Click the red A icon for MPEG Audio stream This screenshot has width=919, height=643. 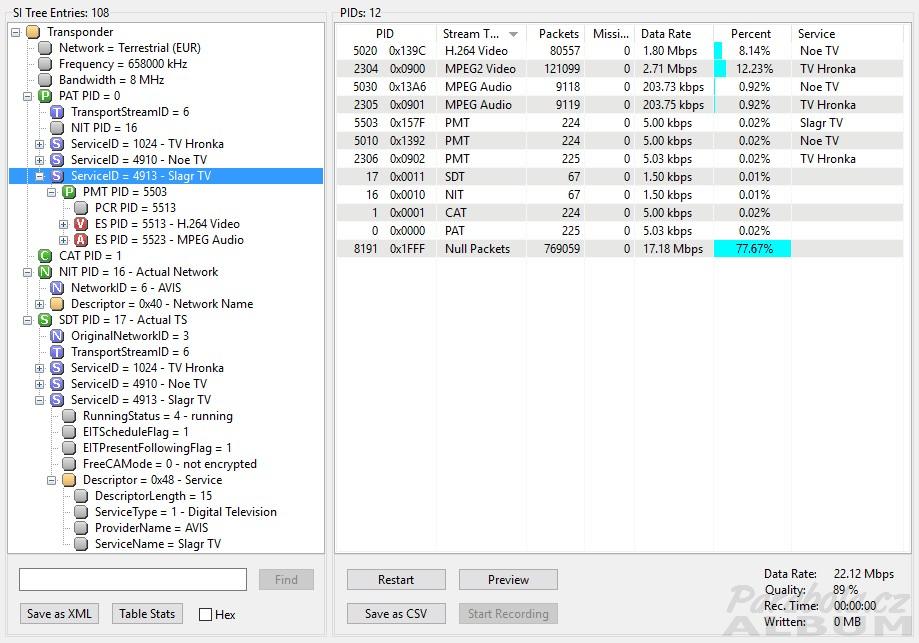pos(81,240)
